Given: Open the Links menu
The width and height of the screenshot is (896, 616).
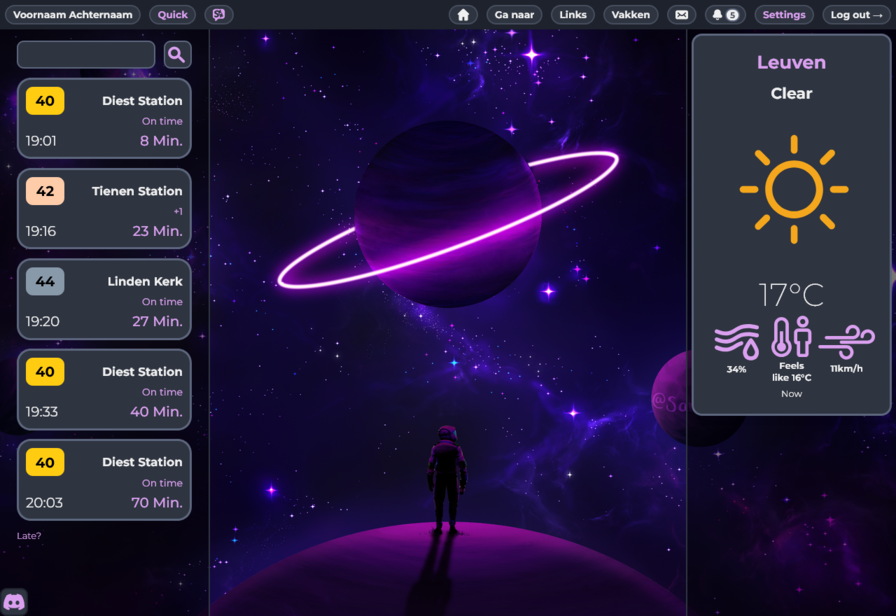Looking at the screenshot, I should coord(573,15).
